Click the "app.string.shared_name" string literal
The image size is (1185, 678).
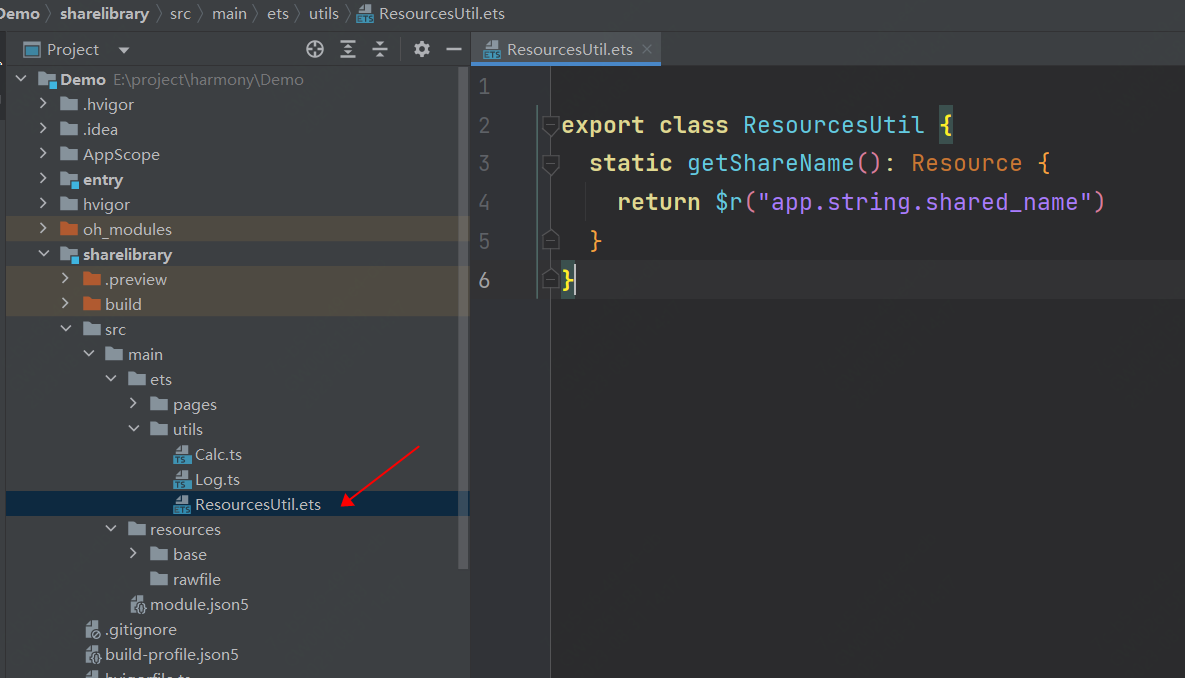point(925,202)
